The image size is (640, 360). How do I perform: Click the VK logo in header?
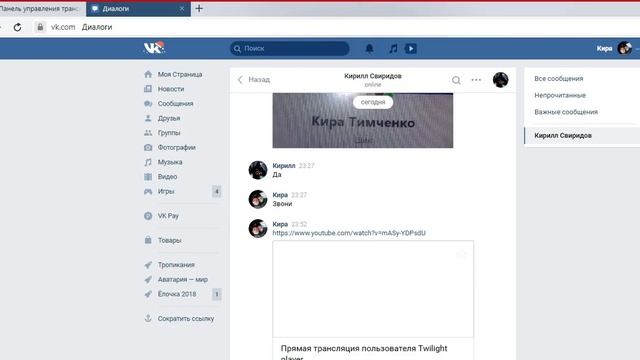(154, 48)
